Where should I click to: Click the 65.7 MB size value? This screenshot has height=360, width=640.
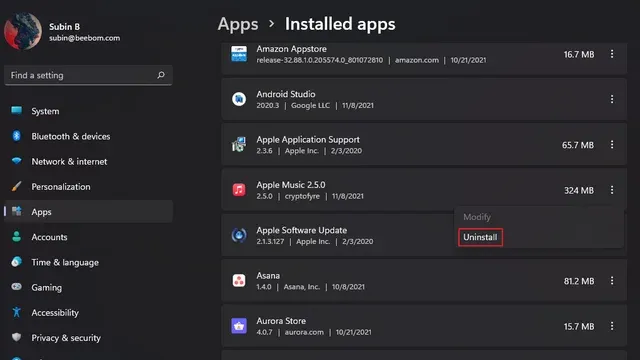[578, 145]
